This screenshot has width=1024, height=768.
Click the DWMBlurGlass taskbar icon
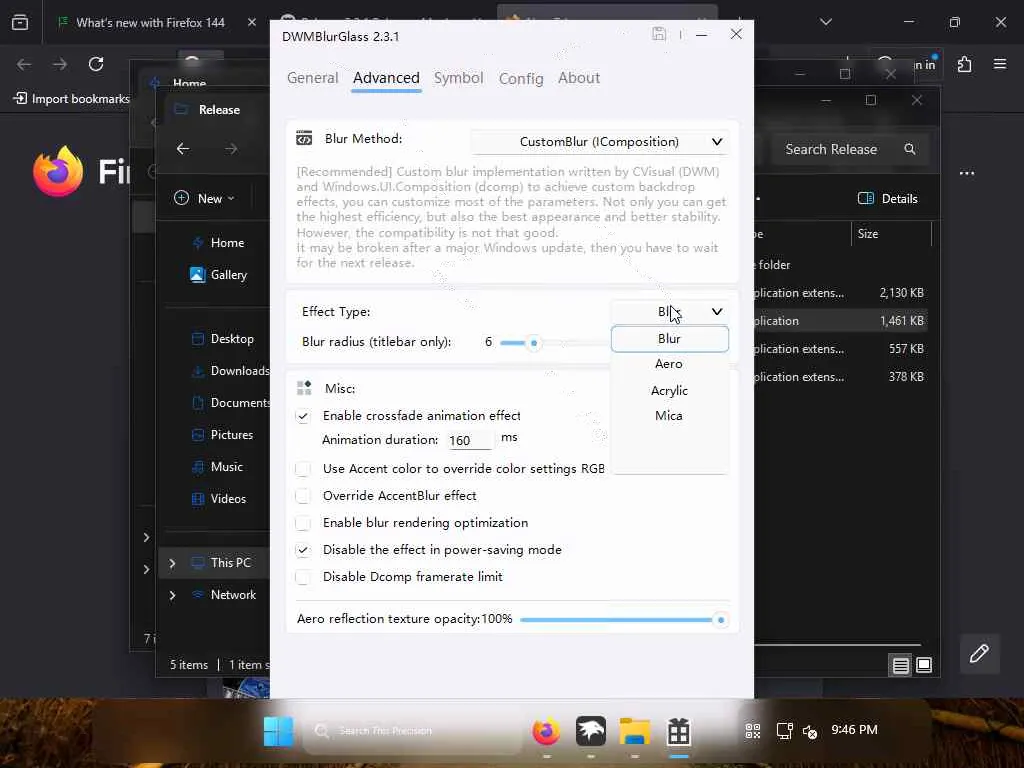click(679, 731)
